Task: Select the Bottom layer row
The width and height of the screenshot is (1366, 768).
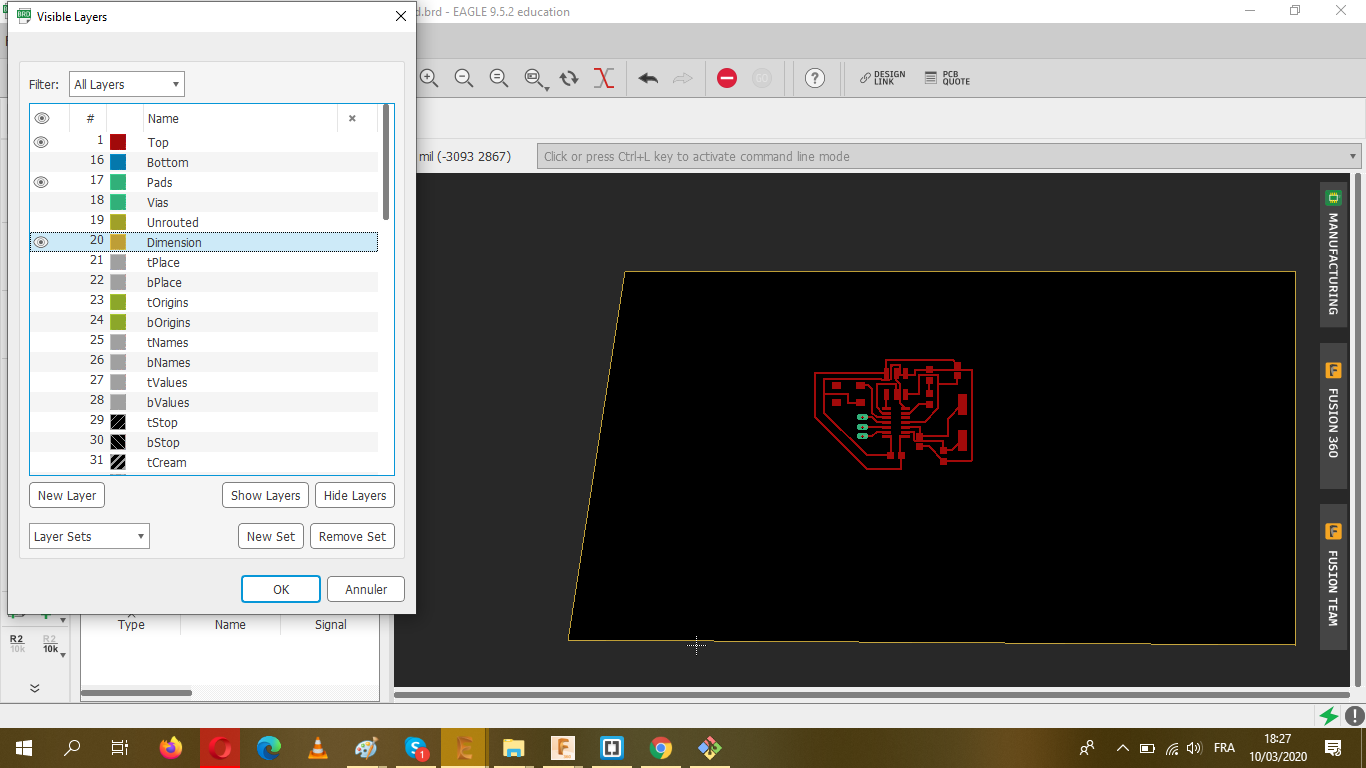Action: [204, 162]
